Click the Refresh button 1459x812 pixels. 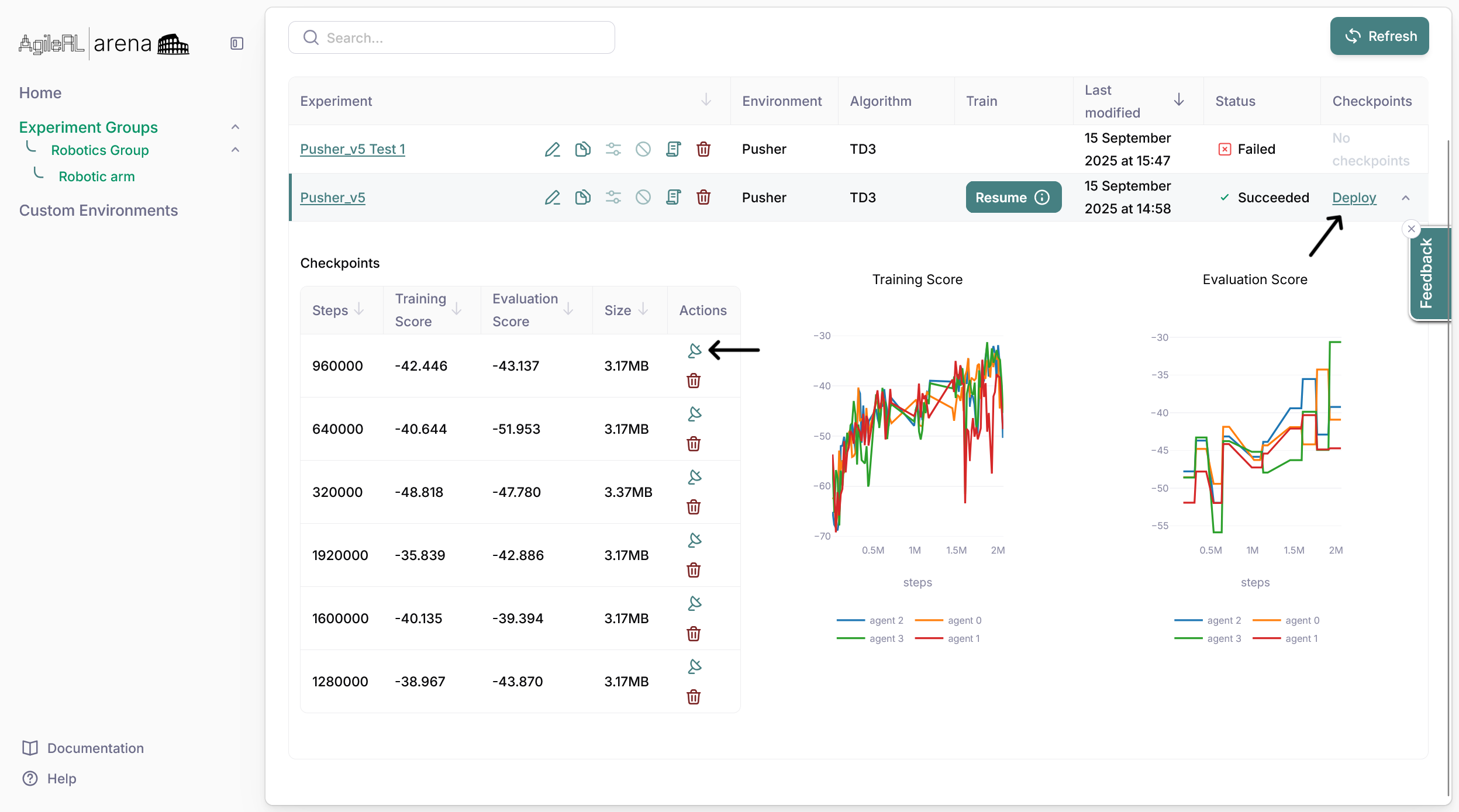click(1379, 36)
